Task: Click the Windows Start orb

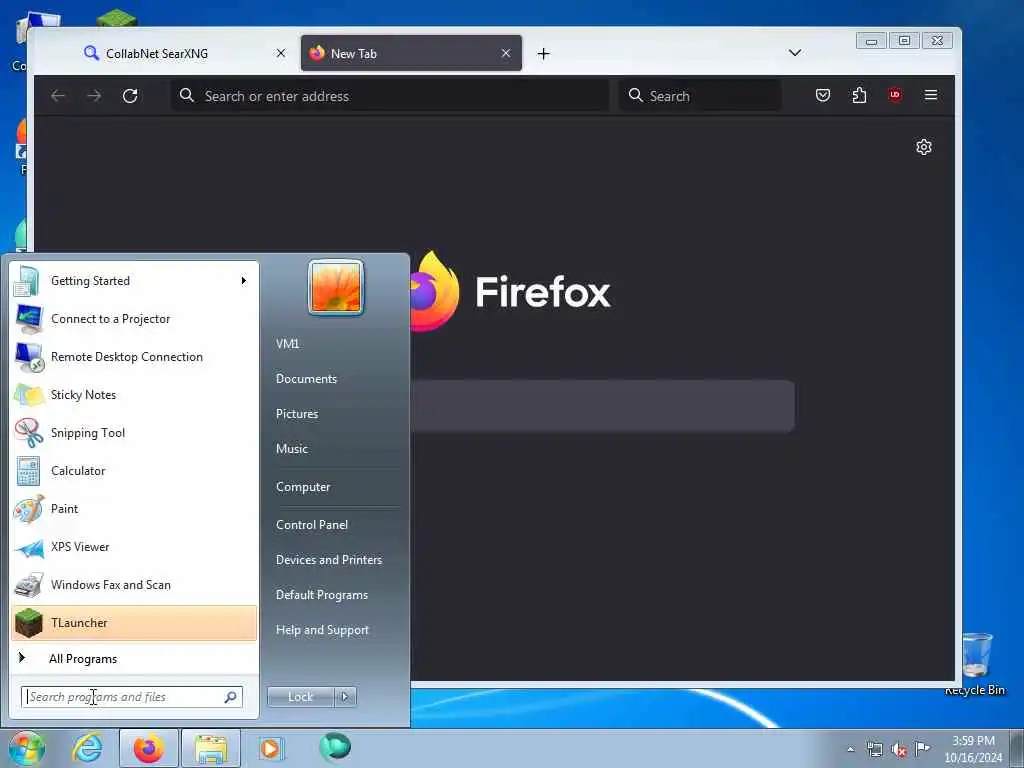Action: 26,749
